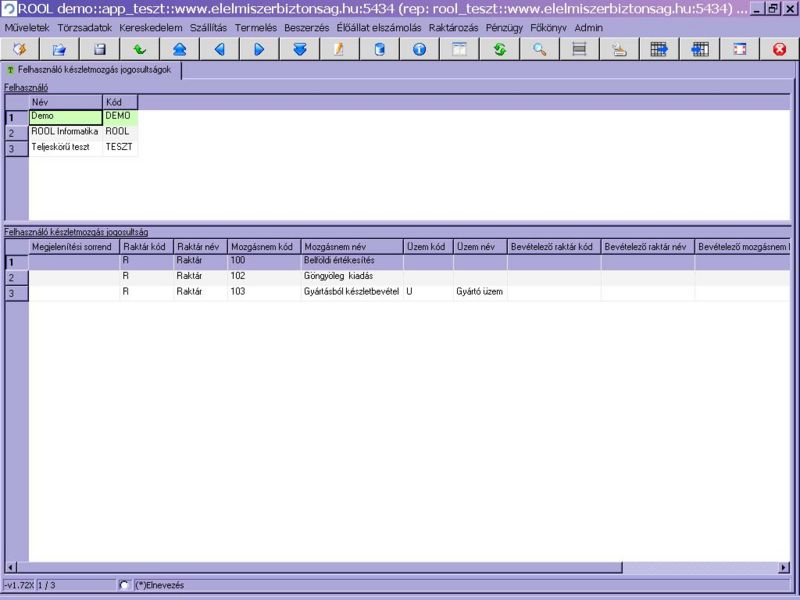The height and width of the screenshot is (600, 800).
Task: Click the red X exit toolbar icon
Action: (779, 49)
